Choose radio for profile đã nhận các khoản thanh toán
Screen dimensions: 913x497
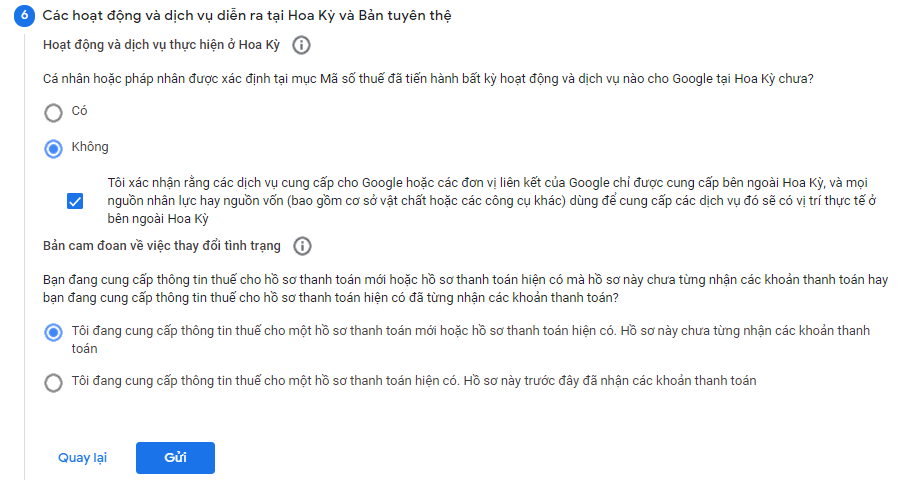click(53, 381)
